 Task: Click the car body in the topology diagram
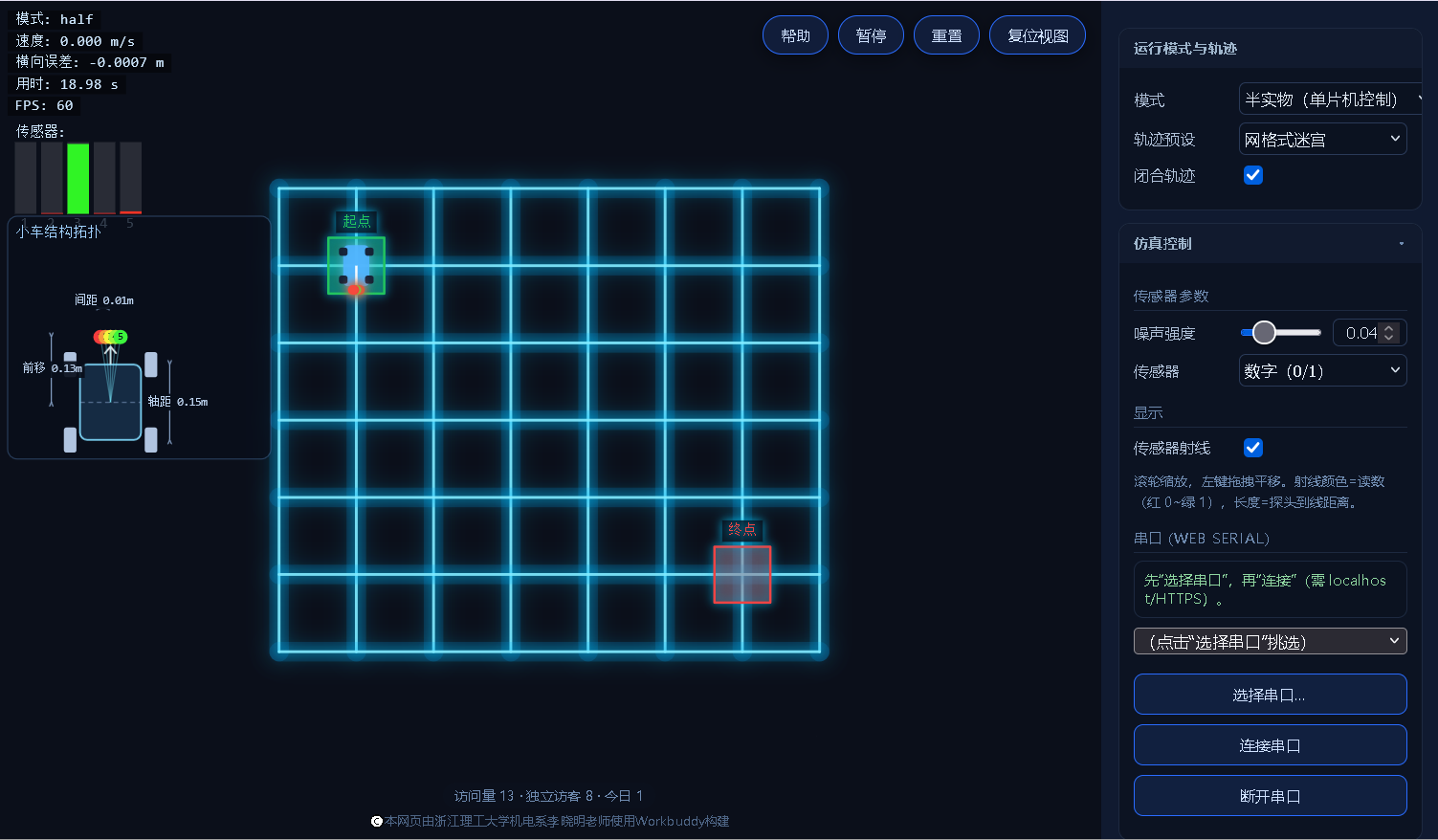110,402
